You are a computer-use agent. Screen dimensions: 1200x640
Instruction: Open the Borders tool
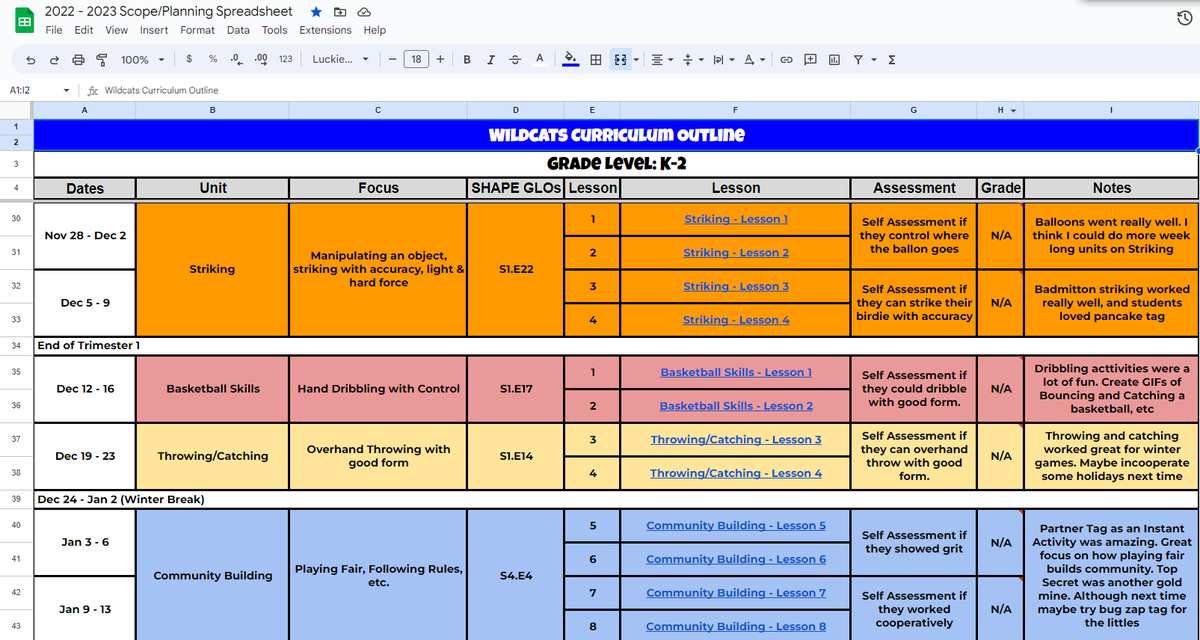tap(596, 60)
